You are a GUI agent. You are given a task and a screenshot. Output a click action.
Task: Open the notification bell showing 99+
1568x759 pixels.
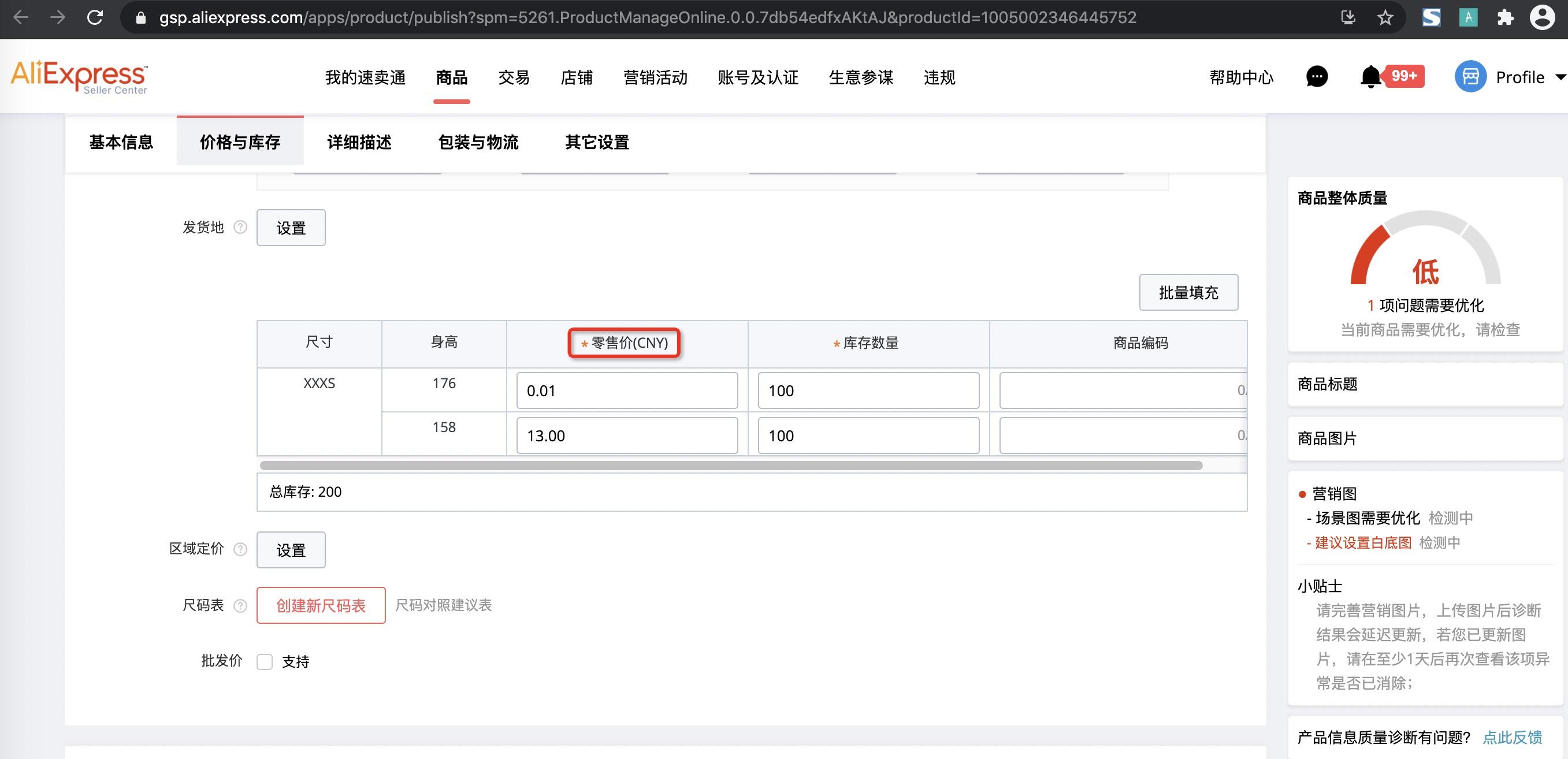pos(1370,77)
